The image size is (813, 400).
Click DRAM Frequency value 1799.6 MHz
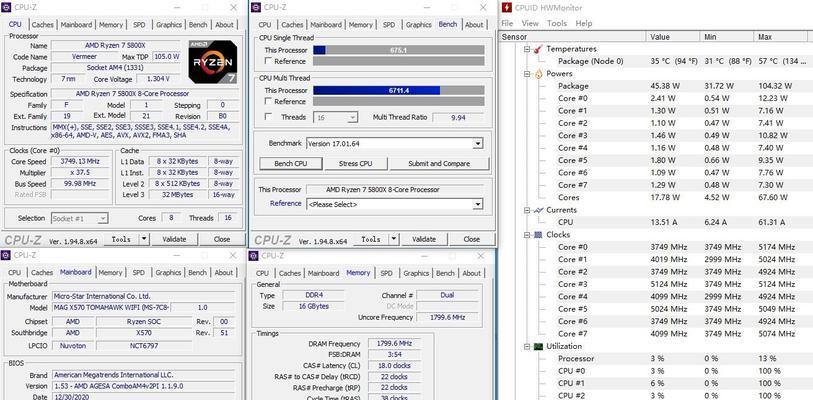point(394,344)
